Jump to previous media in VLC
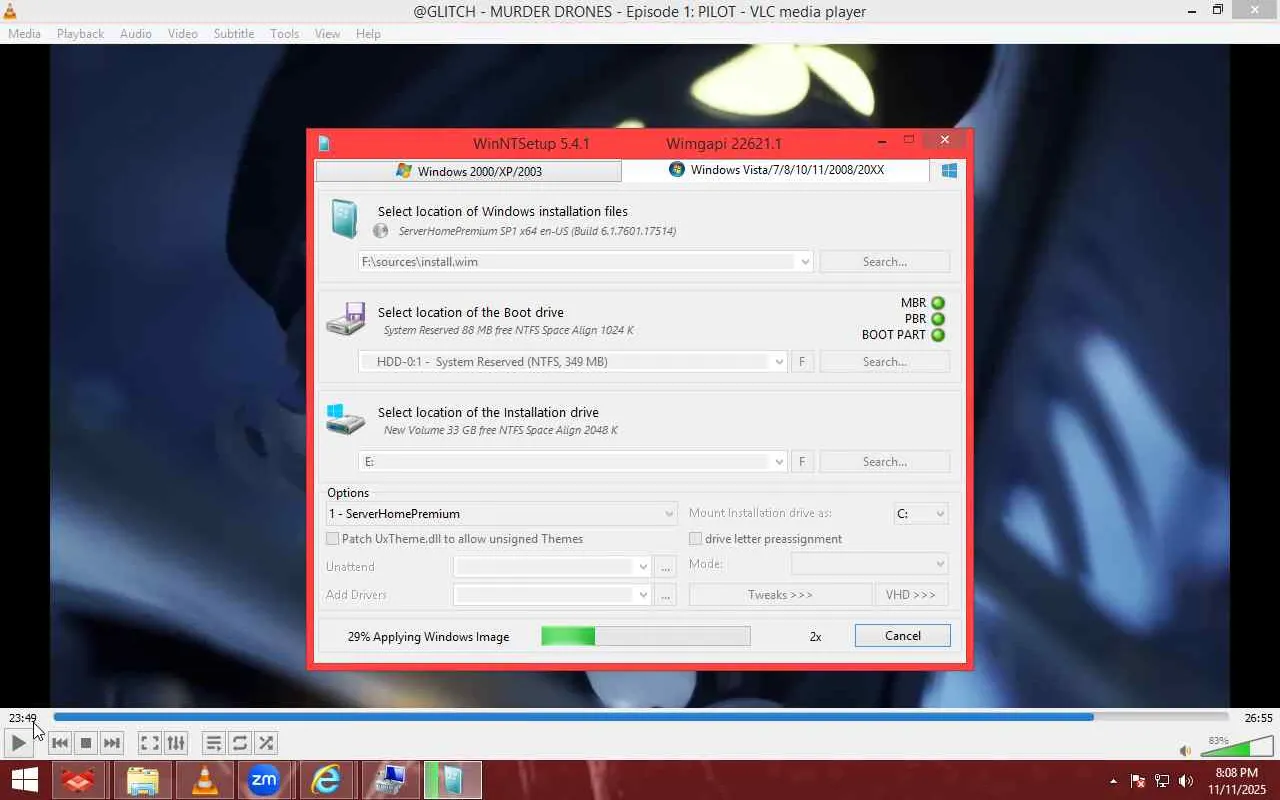The width and height of the screenshot is (1280, 800). click(60, 743)
